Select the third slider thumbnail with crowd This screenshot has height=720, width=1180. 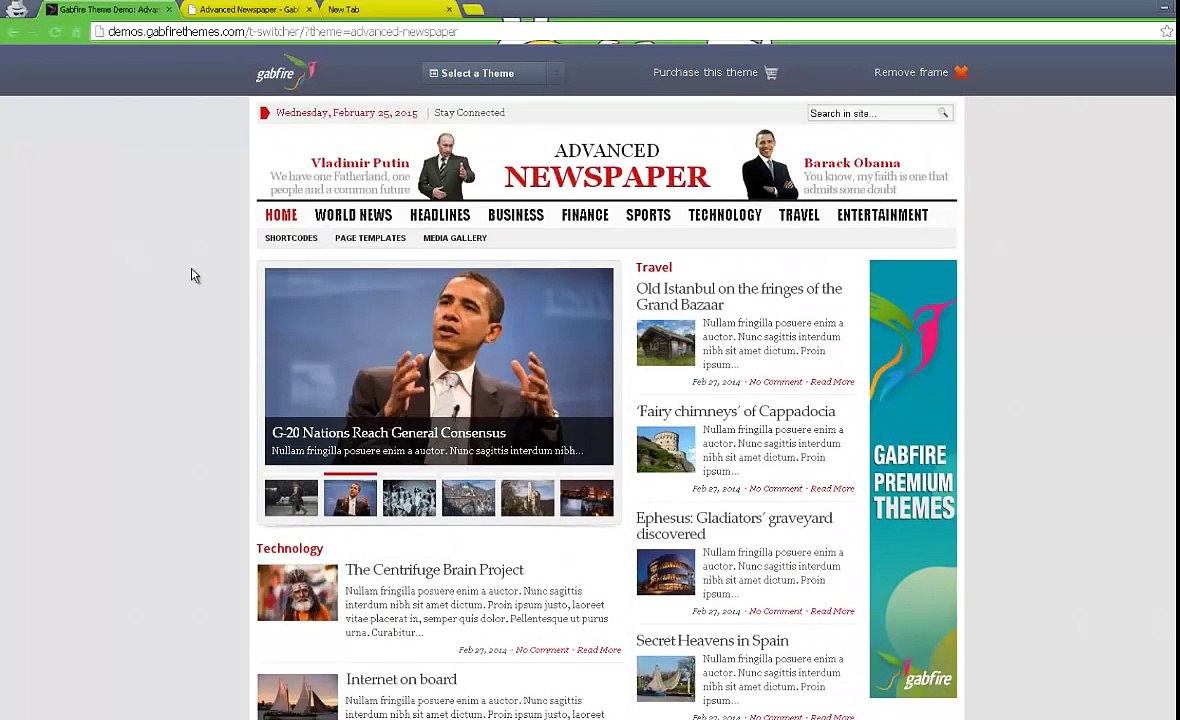[x=409, y=498]
